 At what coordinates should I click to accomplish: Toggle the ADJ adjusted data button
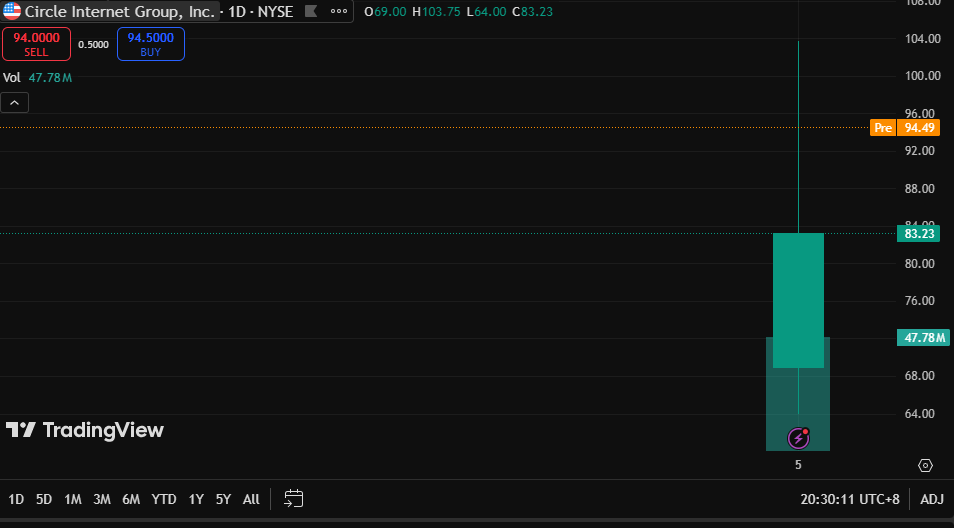[931, 499]
